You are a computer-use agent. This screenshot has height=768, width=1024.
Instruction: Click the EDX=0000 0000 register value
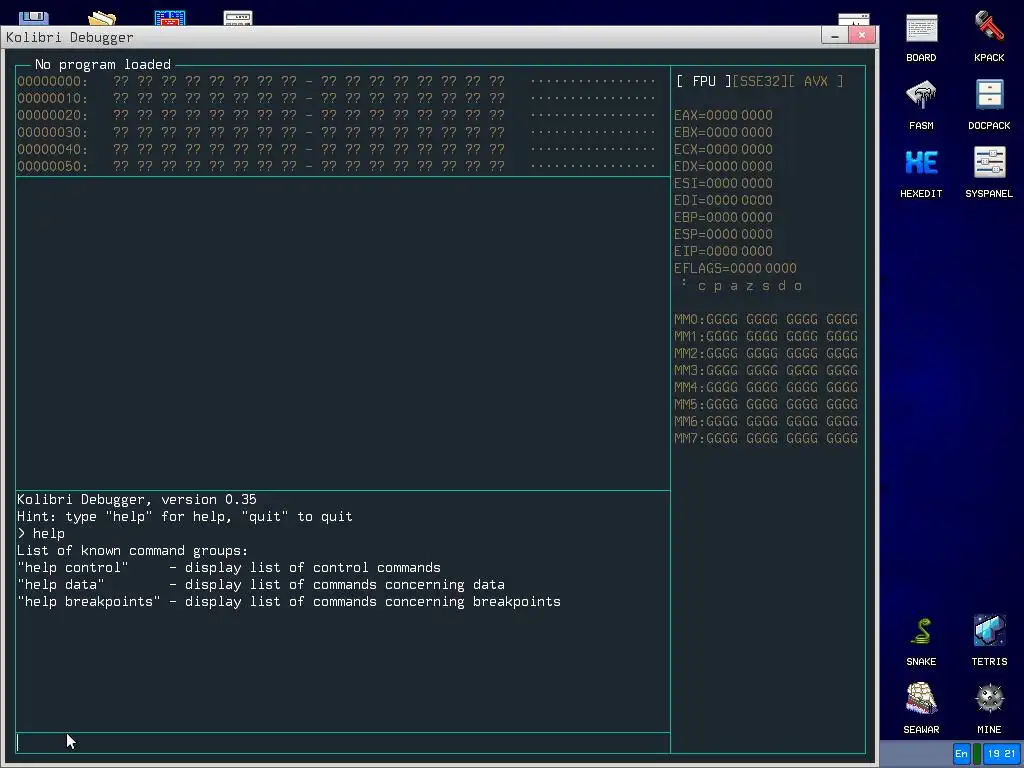click(723, 166)
